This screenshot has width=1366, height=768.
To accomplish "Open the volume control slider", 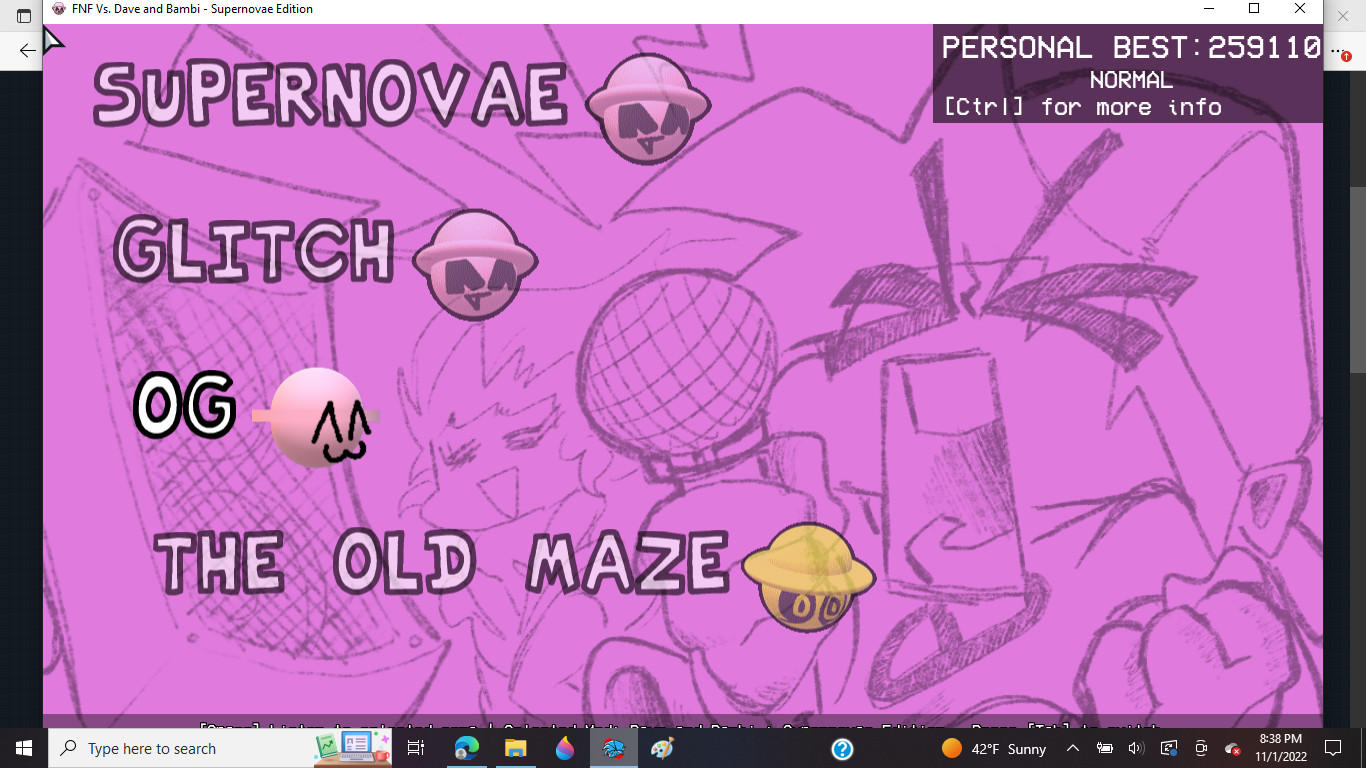I will tap(1136, 747).
